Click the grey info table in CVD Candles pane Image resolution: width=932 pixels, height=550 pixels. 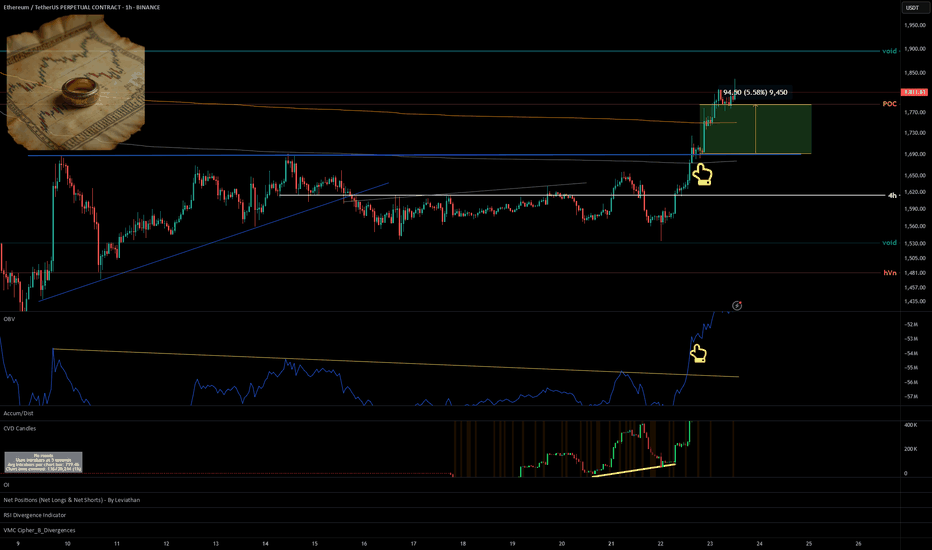[43, 462]
